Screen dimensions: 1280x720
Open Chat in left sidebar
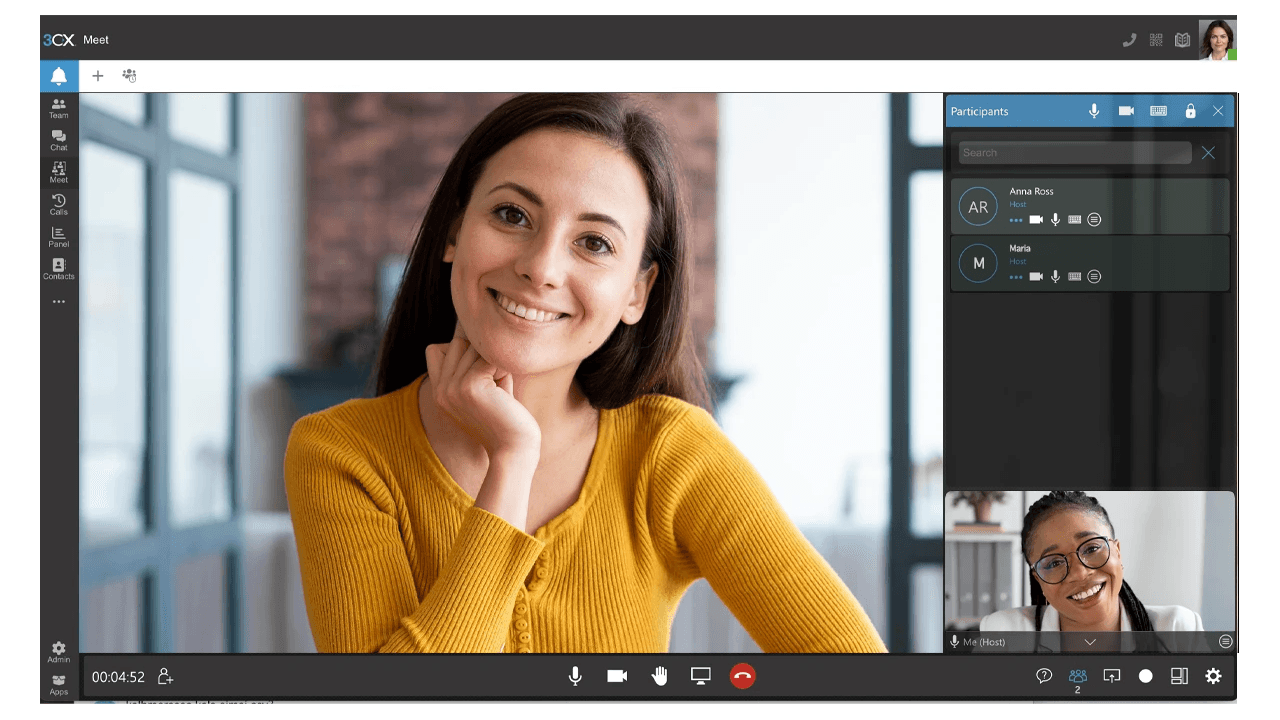(59, 140)
